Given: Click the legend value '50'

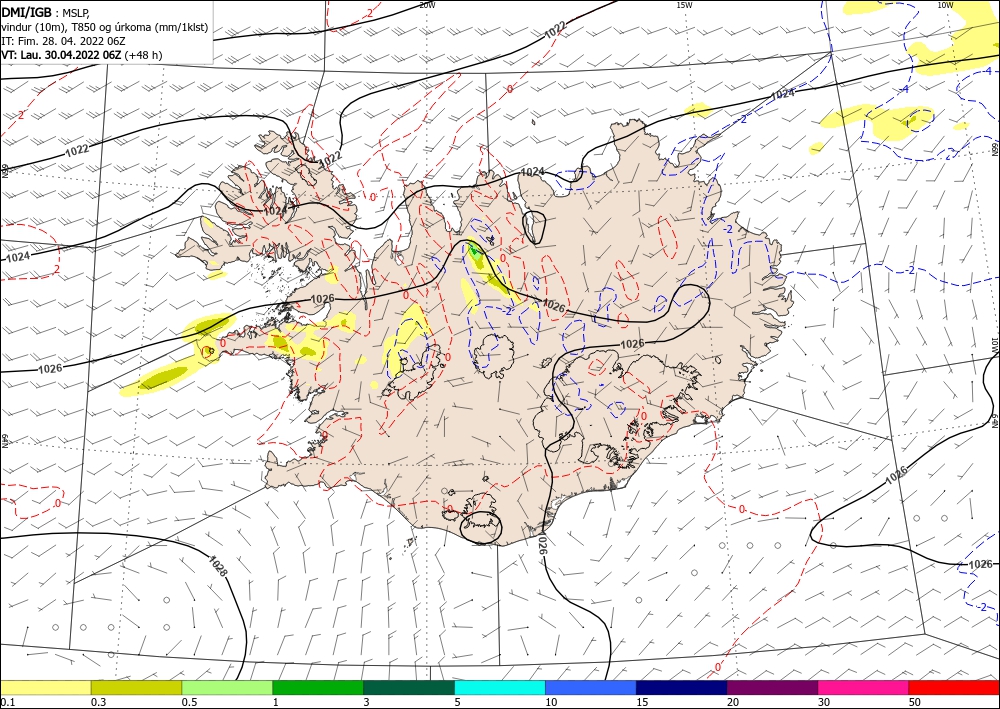Looking at the screenshot, I should coord(915,702).
